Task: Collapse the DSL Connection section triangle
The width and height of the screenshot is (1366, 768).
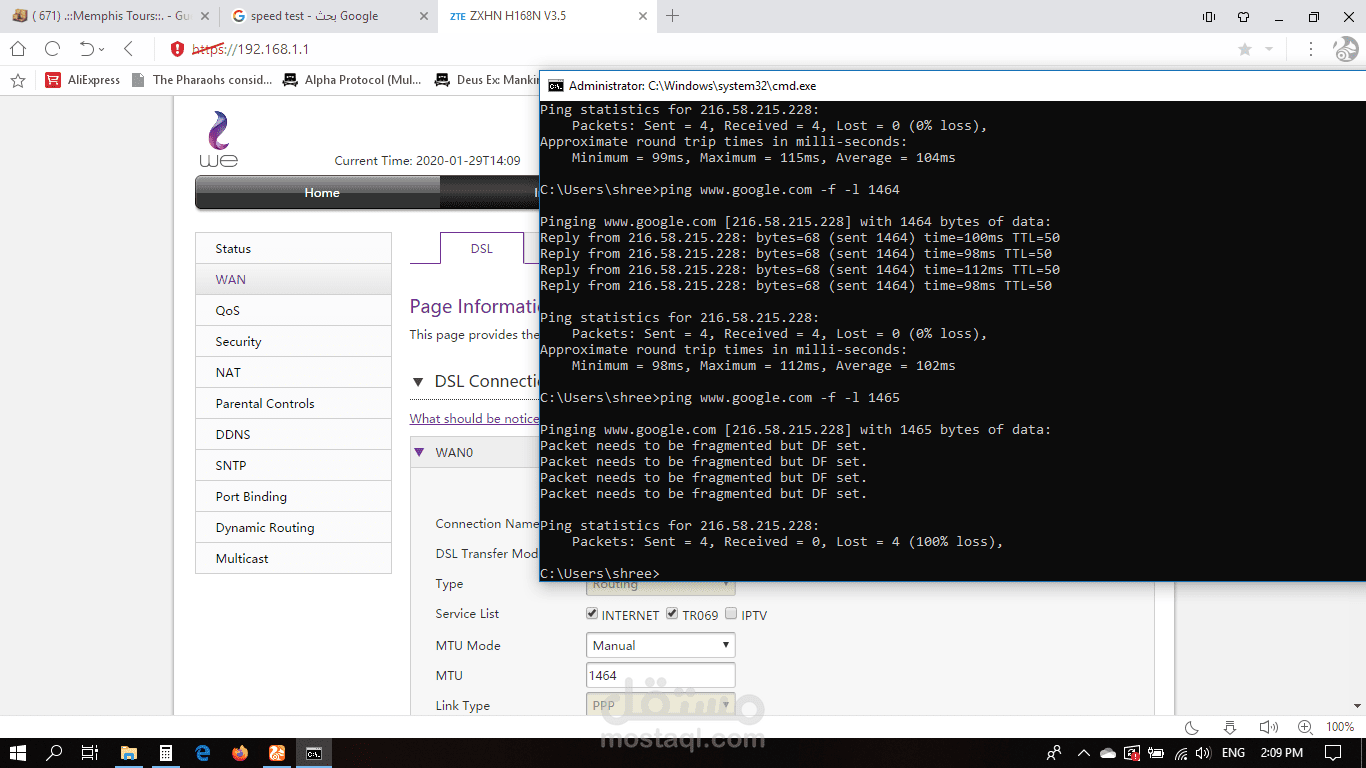Action: point(418,382)
